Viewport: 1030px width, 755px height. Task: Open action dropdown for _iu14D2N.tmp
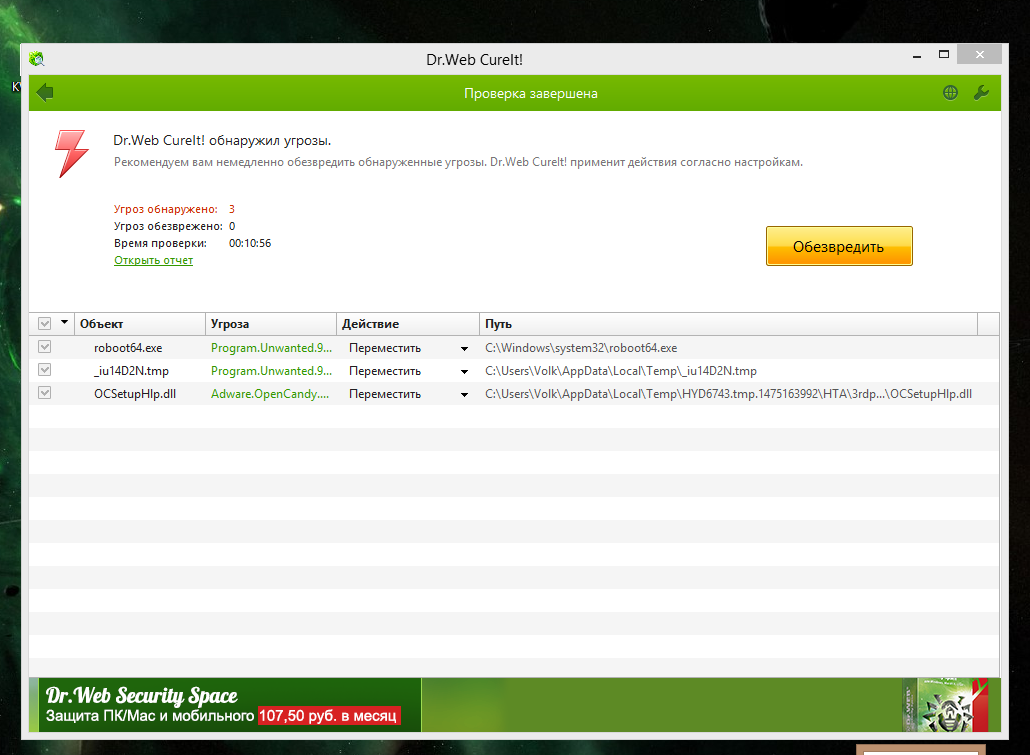tap(464, 372)
